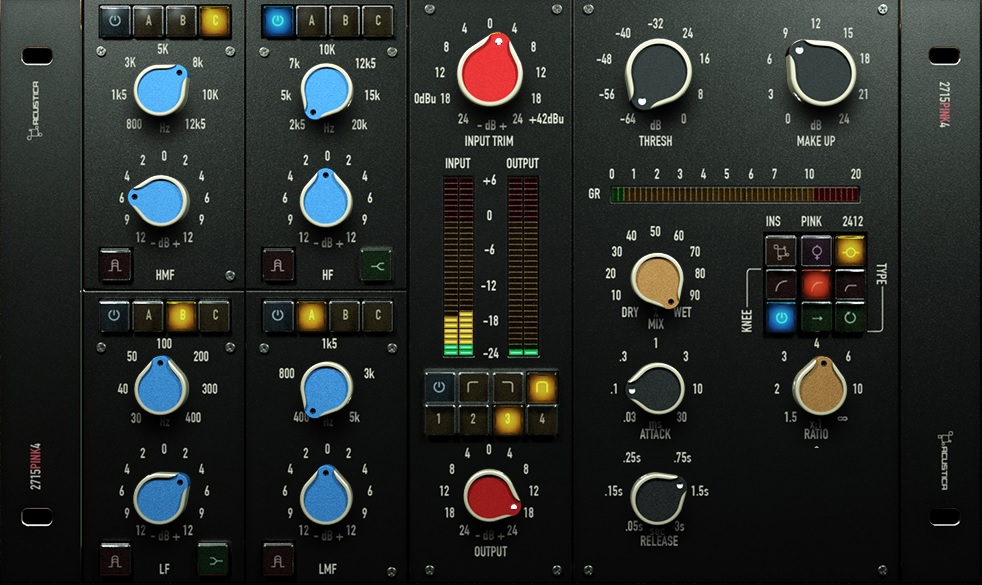Click the dry/wet MIX knob

[x=657, y=280]
